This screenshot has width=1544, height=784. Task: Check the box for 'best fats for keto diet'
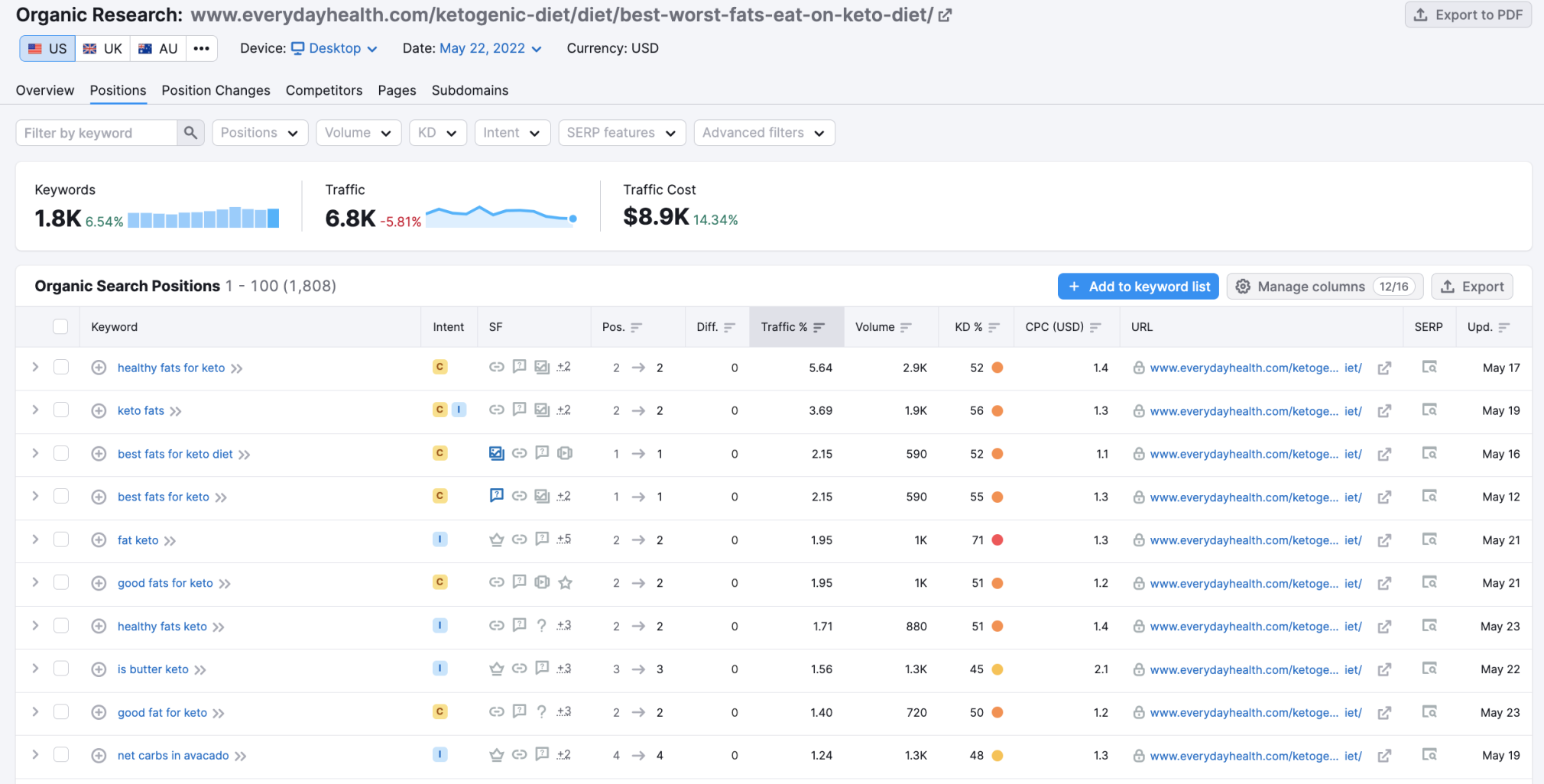pos(61,454)
